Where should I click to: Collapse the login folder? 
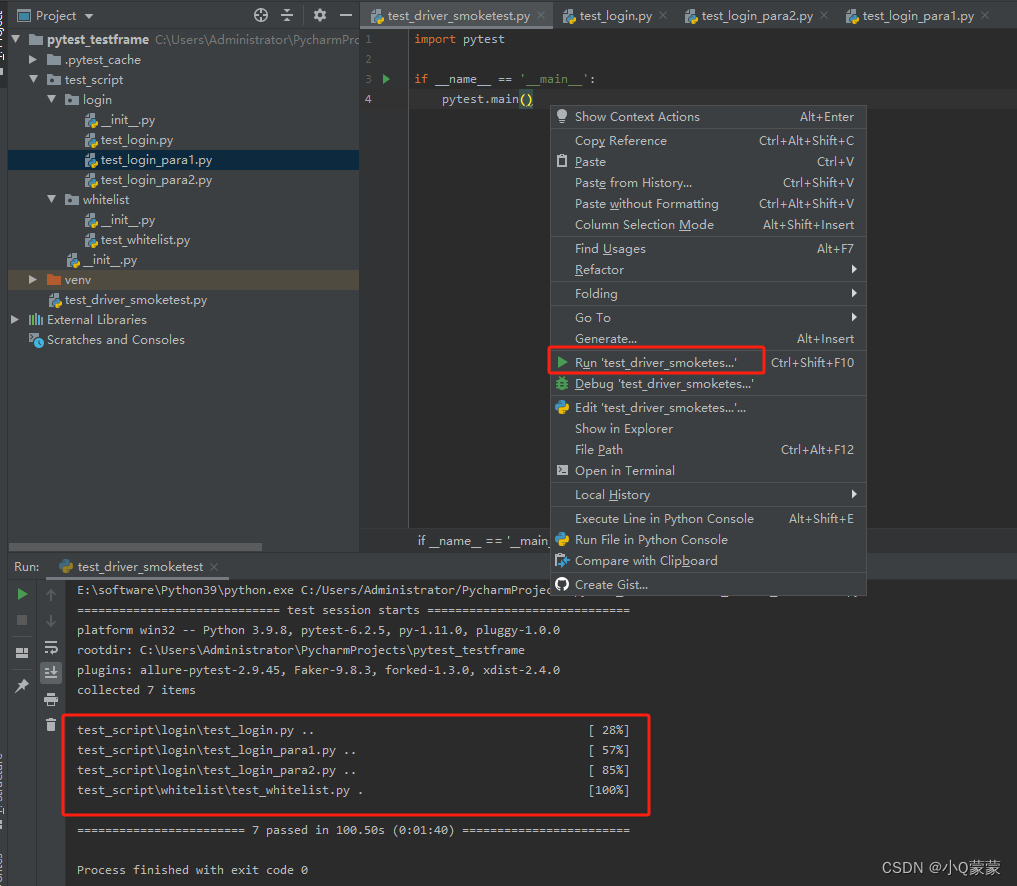click(x=52, y=99)
